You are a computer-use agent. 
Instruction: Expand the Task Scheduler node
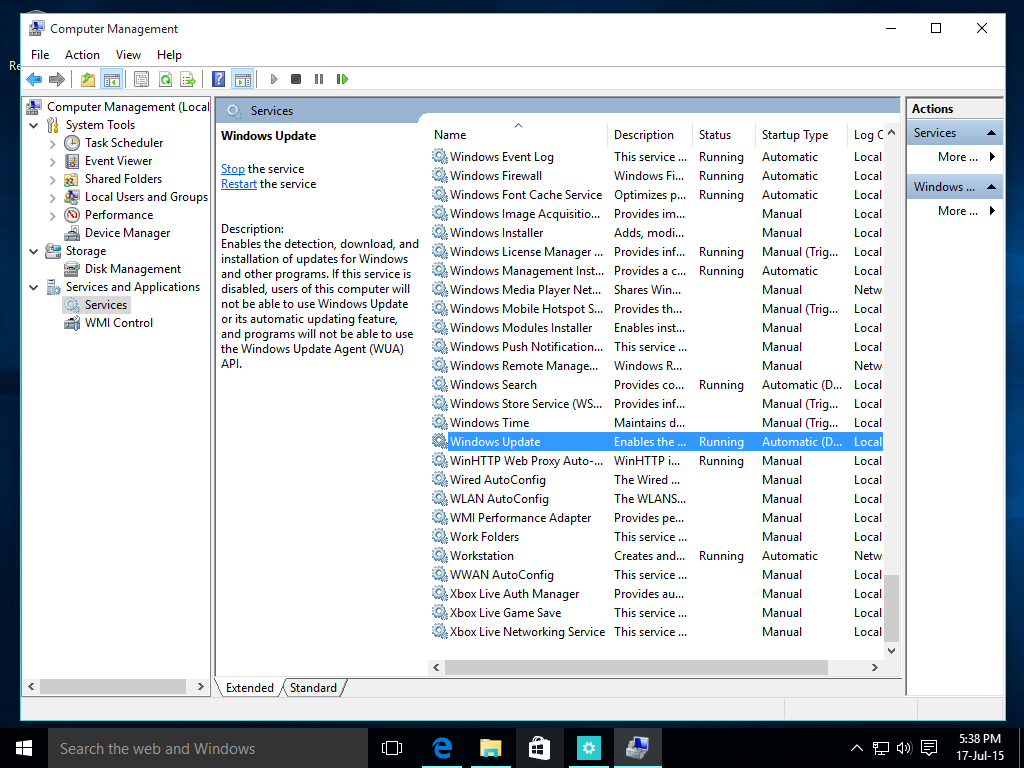point(53,144)
